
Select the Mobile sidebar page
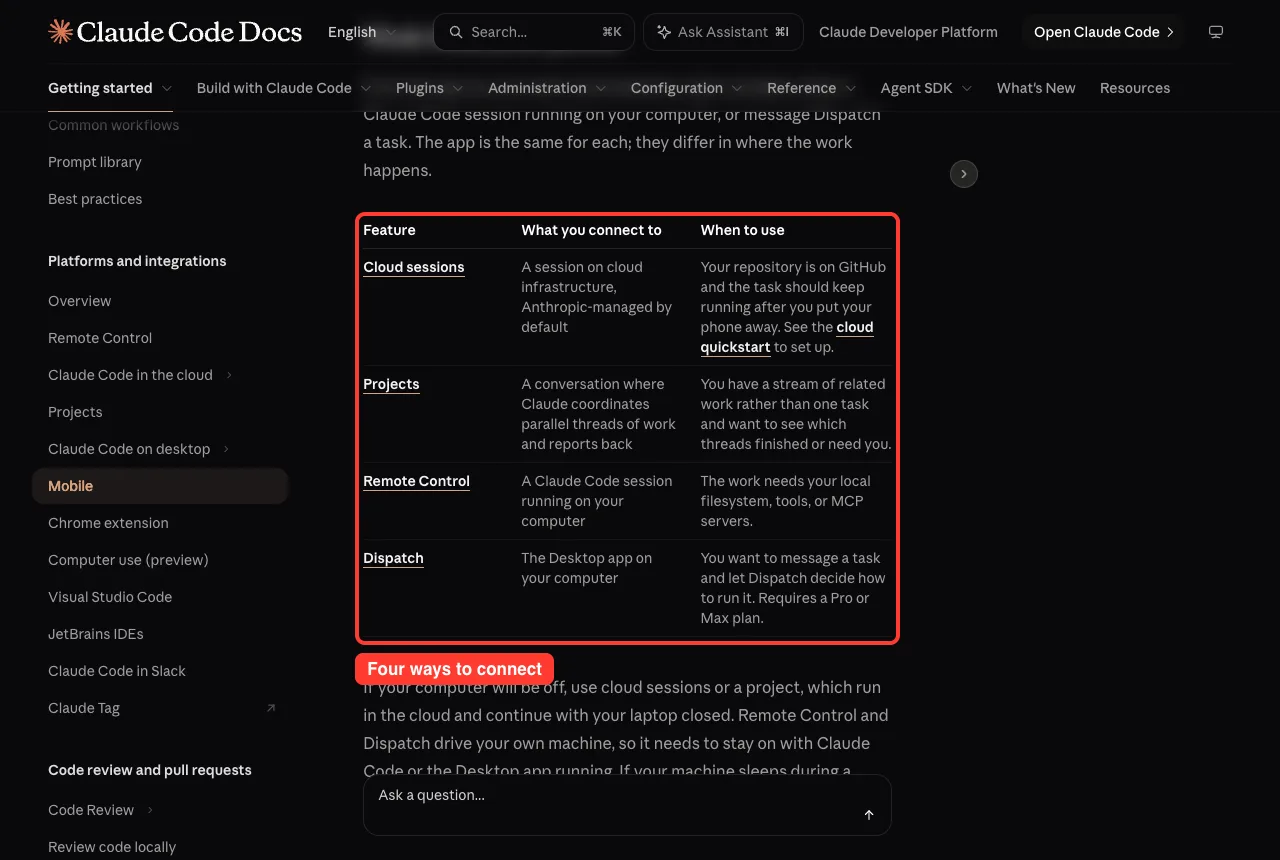pyautogui.click(x=160, y=486)
